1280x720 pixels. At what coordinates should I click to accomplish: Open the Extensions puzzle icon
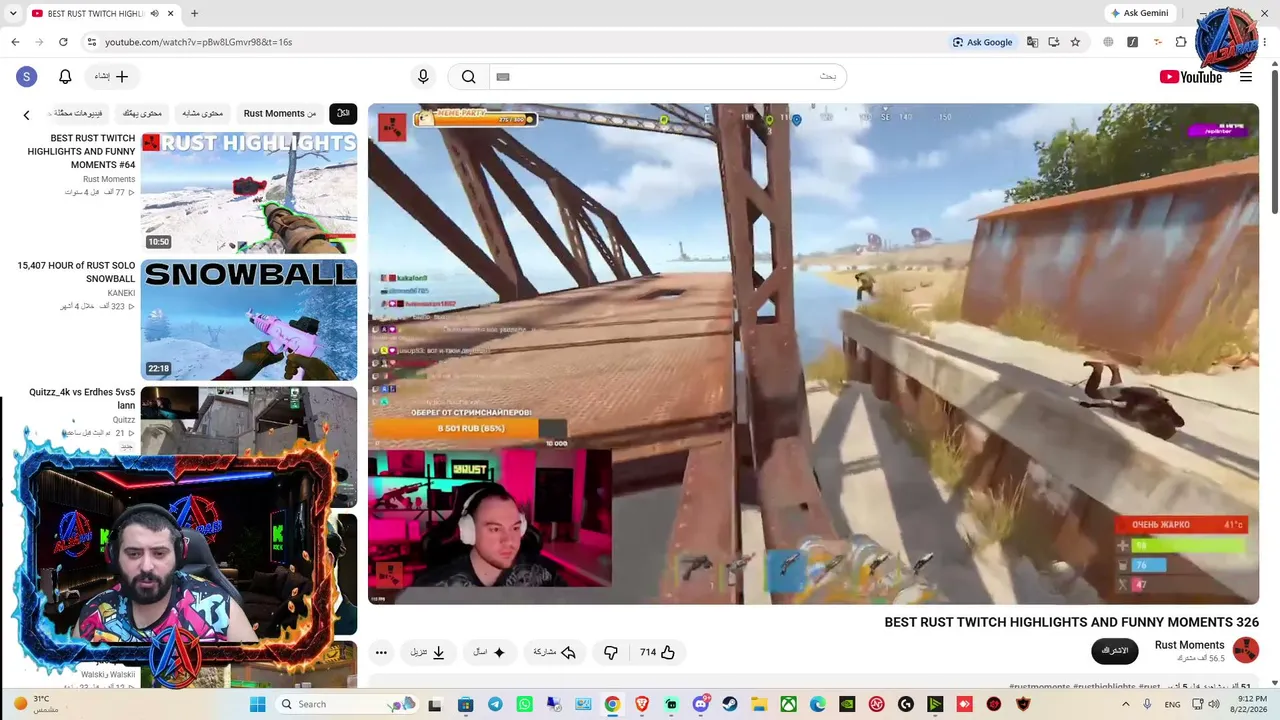(1181, 42)
